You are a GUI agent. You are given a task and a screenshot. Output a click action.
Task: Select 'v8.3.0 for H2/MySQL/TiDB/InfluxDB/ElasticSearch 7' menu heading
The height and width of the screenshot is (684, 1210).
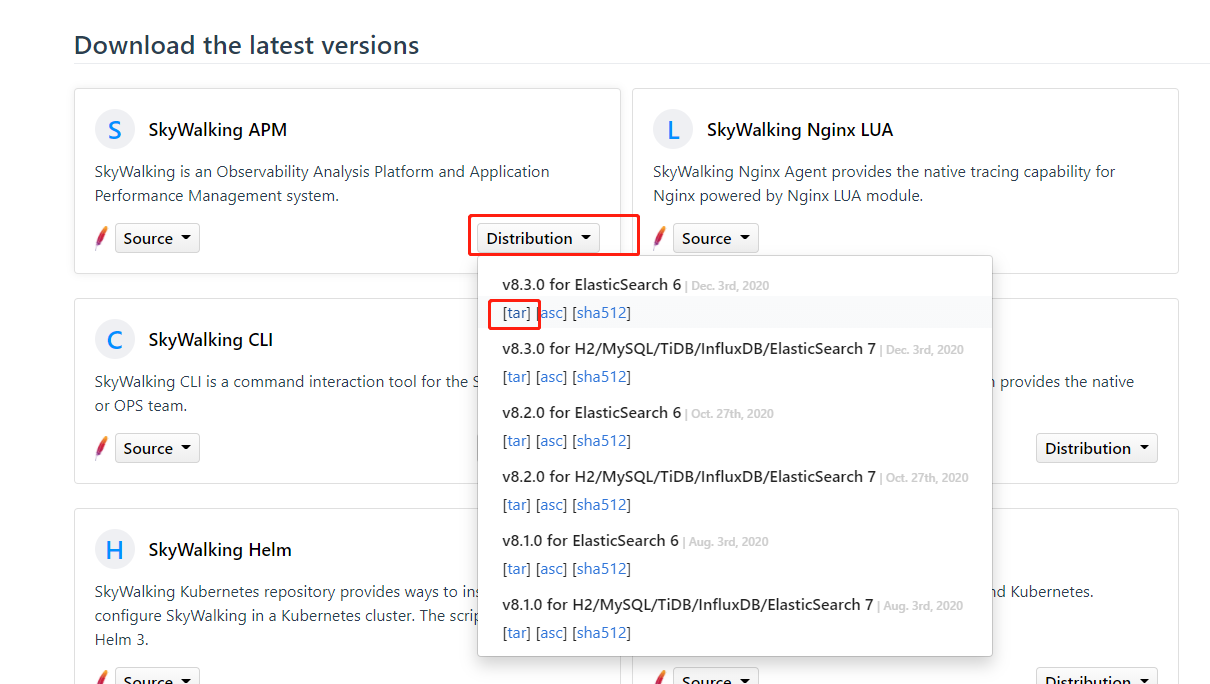click(x=689, y=349)
